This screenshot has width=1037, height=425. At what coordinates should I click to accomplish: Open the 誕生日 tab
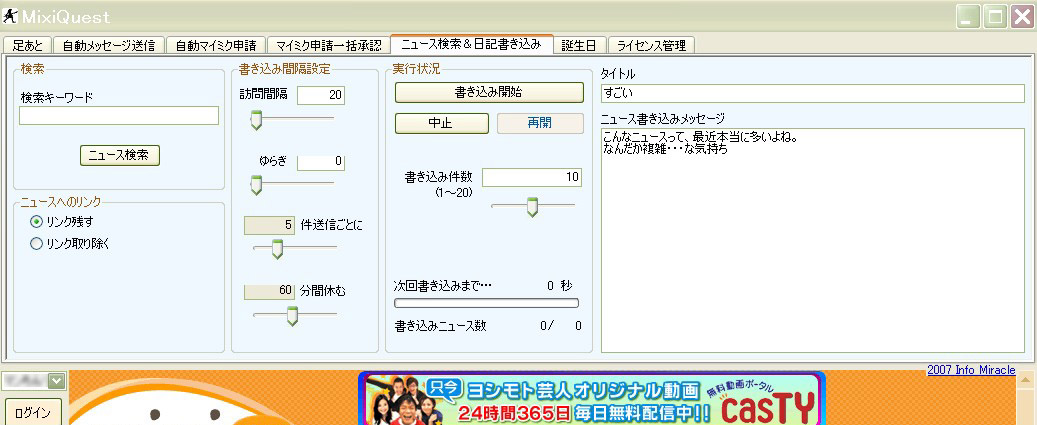pos(579,46)
